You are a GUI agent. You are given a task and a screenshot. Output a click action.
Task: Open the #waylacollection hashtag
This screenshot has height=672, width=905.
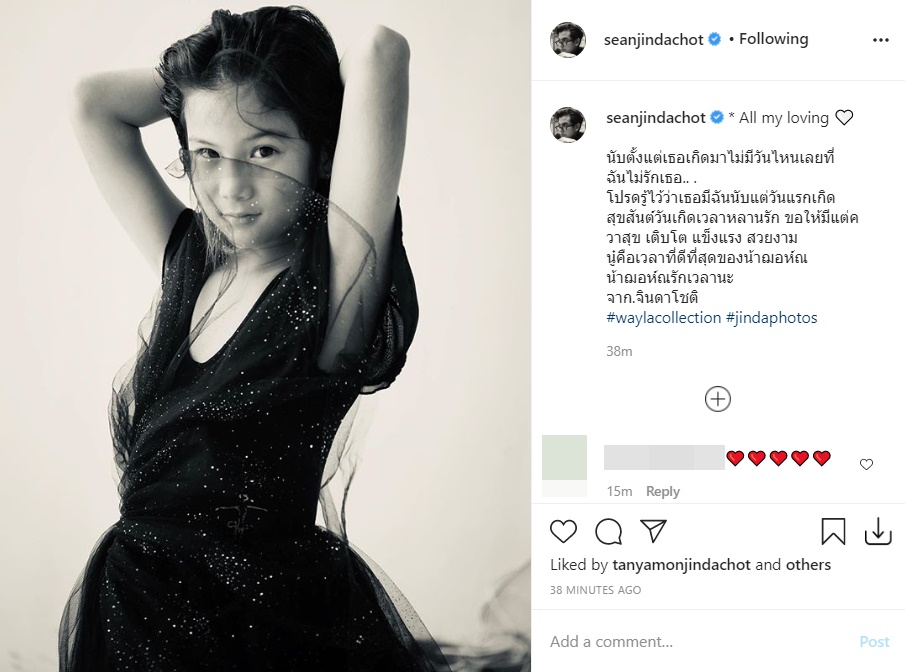(x=663, y=317)
